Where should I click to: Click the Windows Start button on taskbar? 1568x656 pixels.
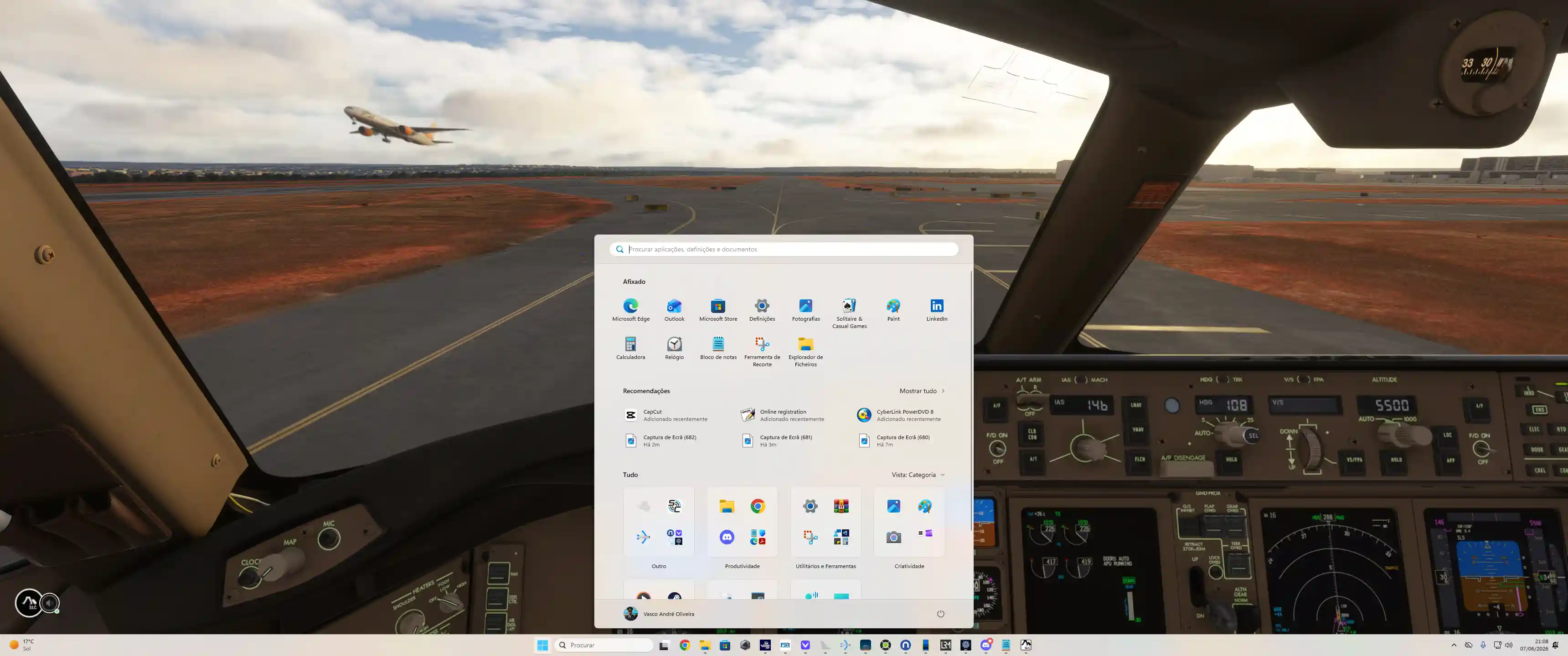[542, 645]
